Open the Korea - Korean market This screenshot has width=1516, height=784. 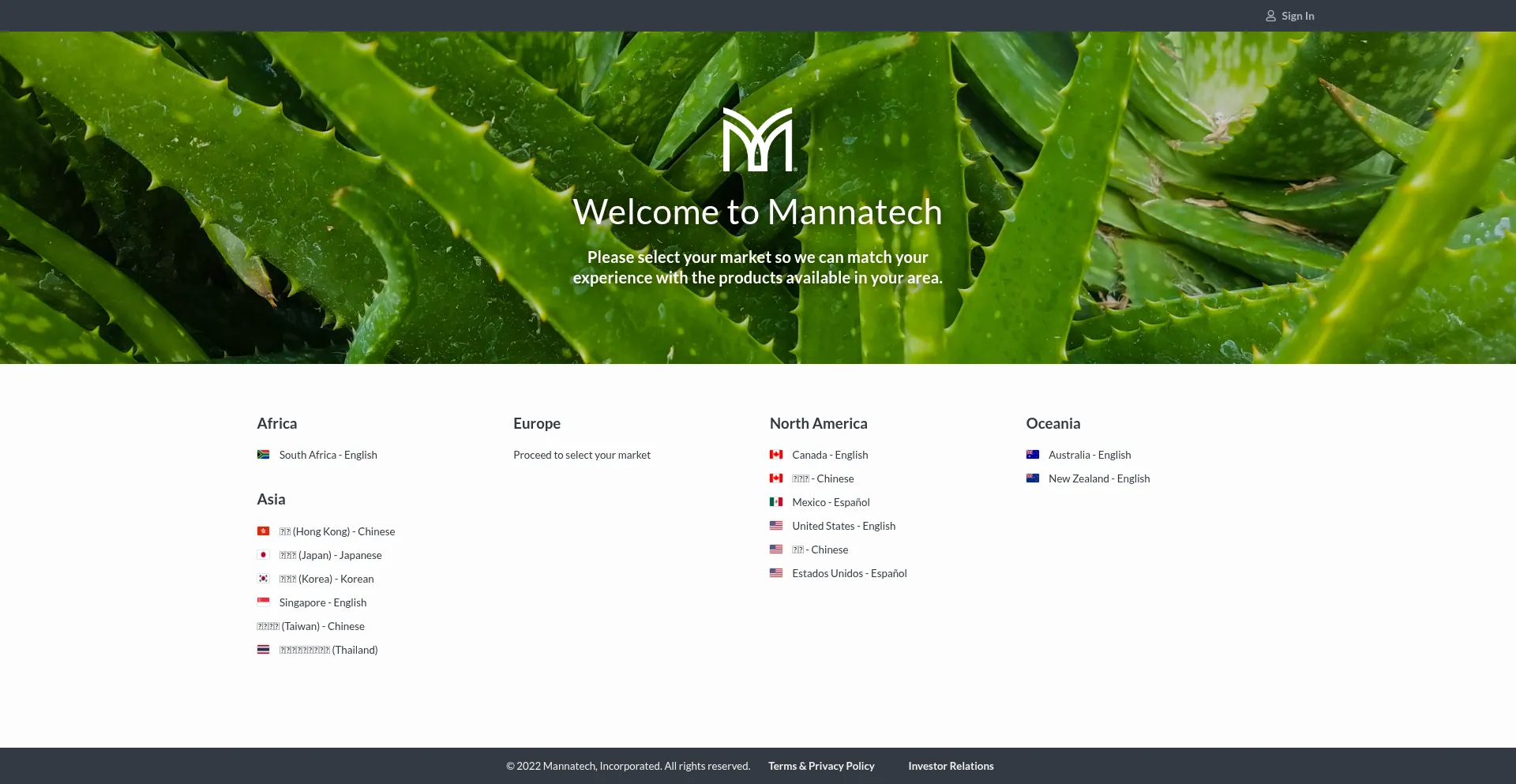pos(326,579)
